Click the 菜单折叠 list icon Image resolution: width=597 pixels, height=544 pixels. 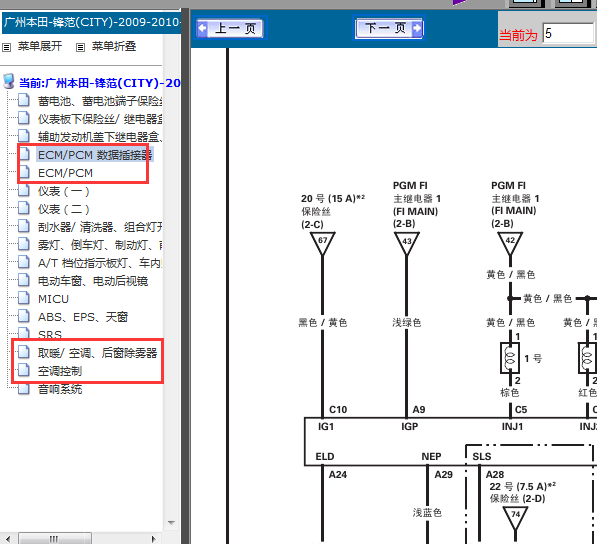(x=80, y=47)
